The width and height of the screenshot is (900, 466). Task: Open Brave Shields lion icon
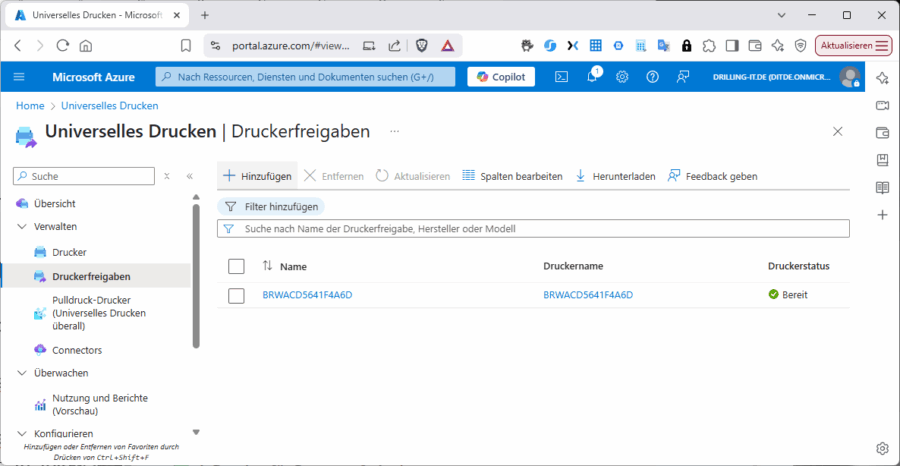pos(422,46)
